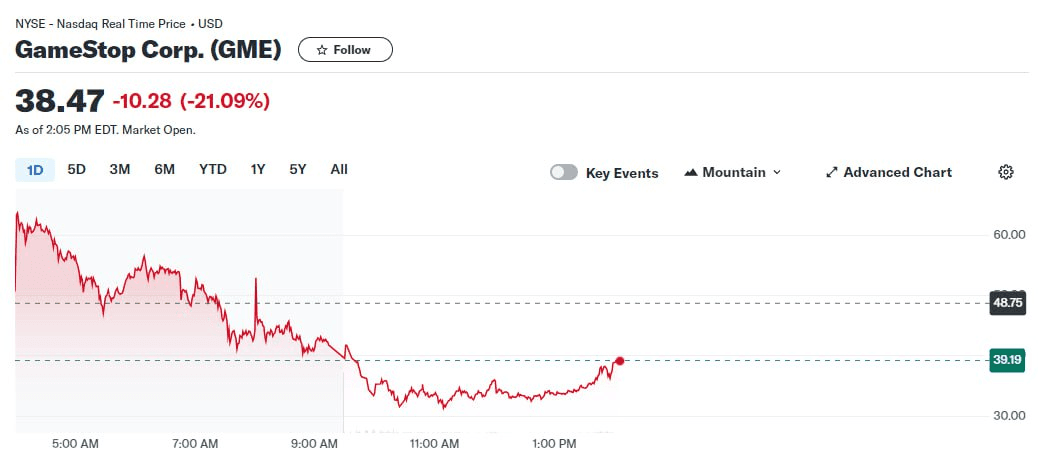
Task: Click the NYSE Nasdaq Real Time Price label
Action: [118, 25]
